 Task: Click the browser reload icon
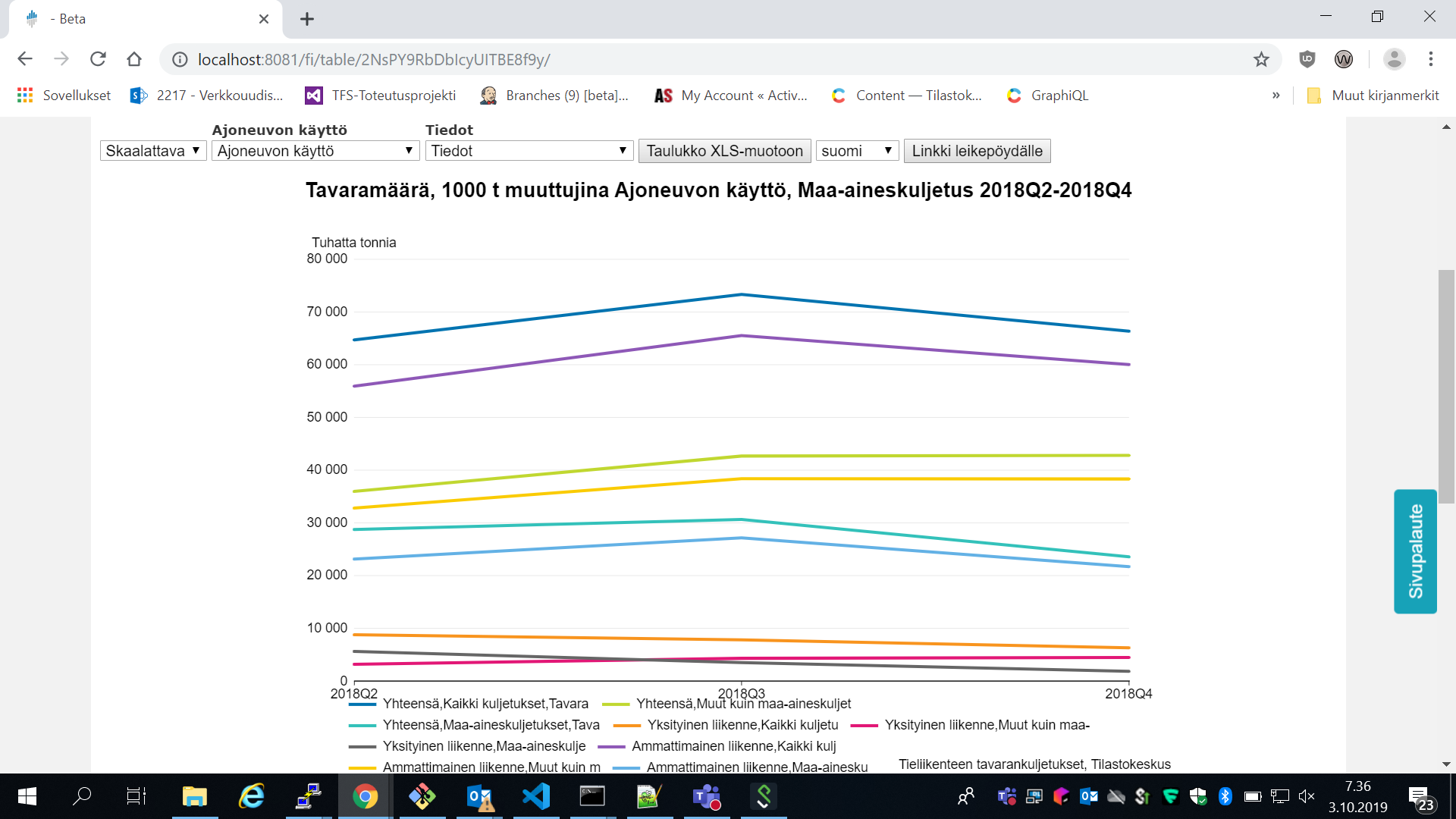pos(98,59)
